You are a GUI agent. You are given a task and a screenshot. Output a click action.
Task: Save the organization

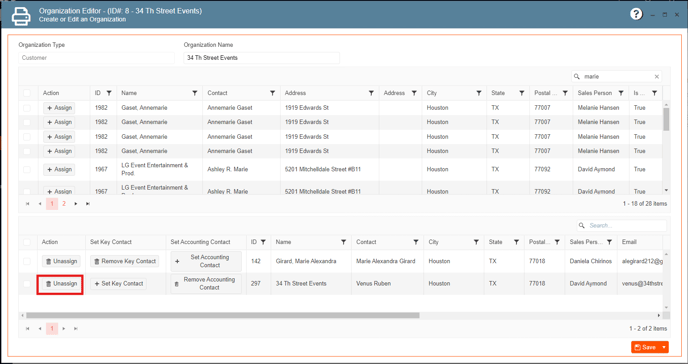[x=645, y=347]
